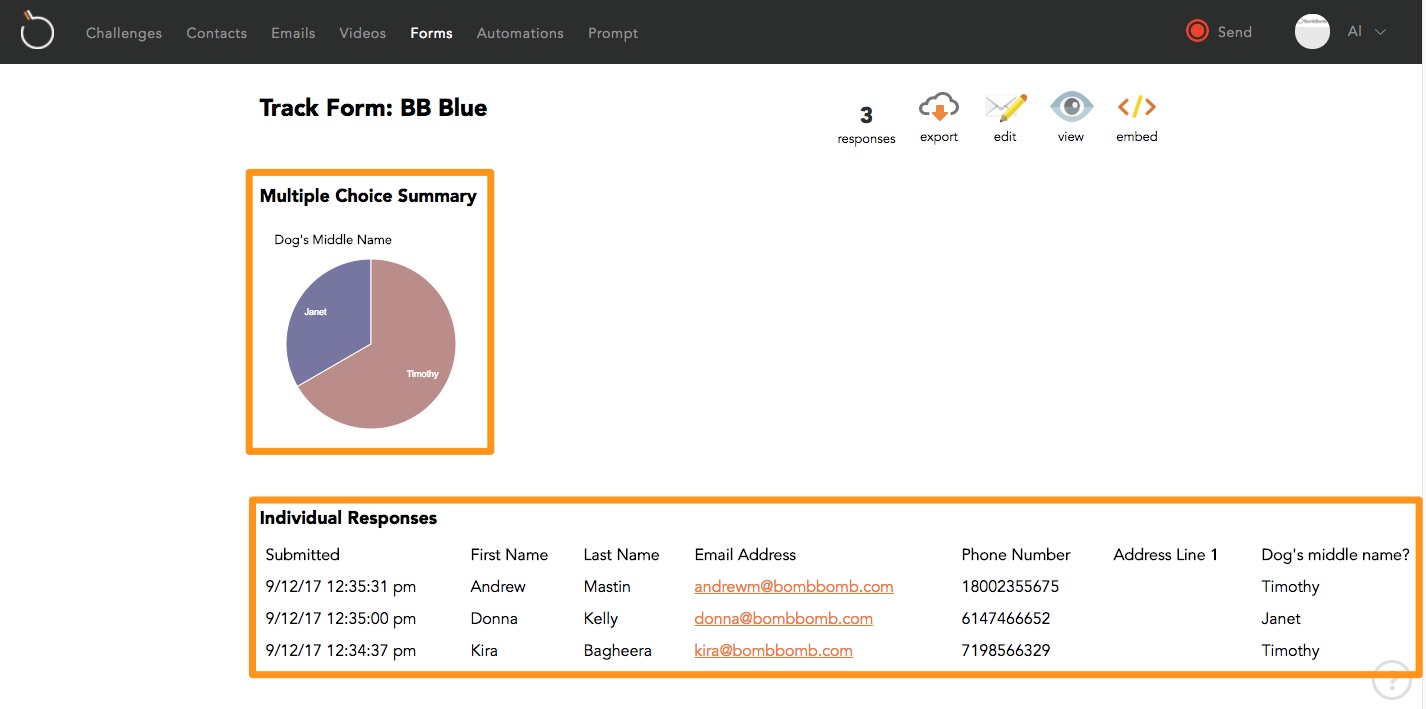Click the Timothy answer in Kira's row
1426x709 pixels.
click(1290, 651)
